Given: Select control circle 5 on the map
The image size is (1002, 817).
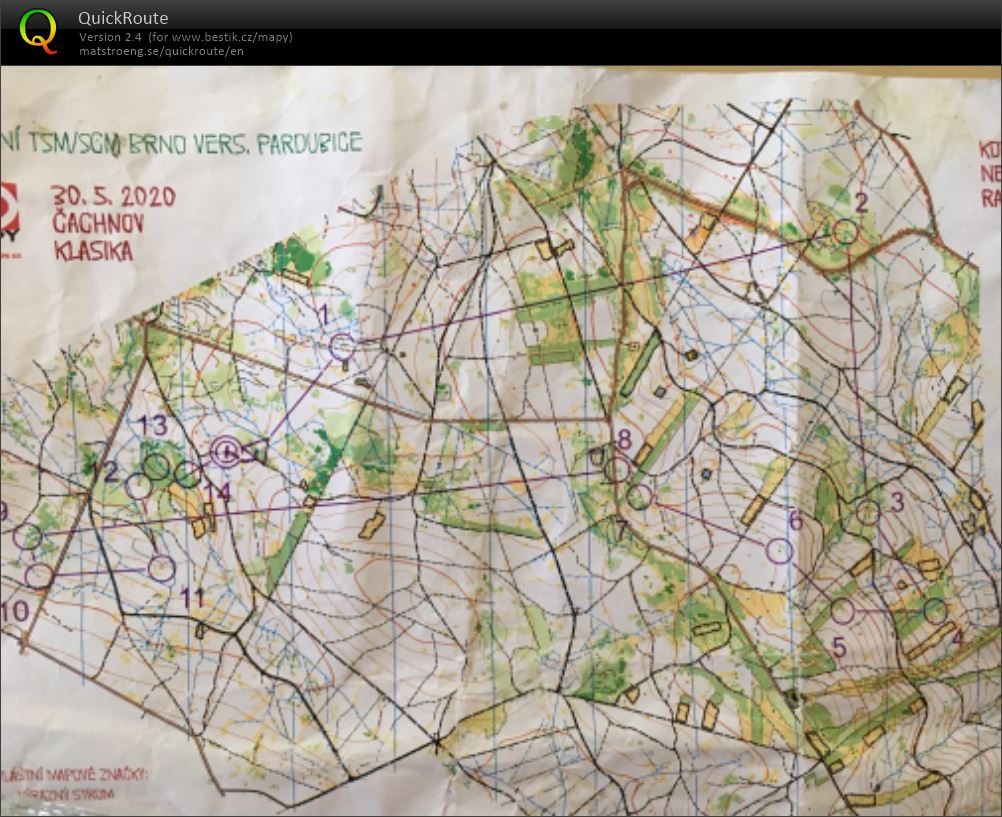Looking at the screenshot, I should (x=843, y=610).
